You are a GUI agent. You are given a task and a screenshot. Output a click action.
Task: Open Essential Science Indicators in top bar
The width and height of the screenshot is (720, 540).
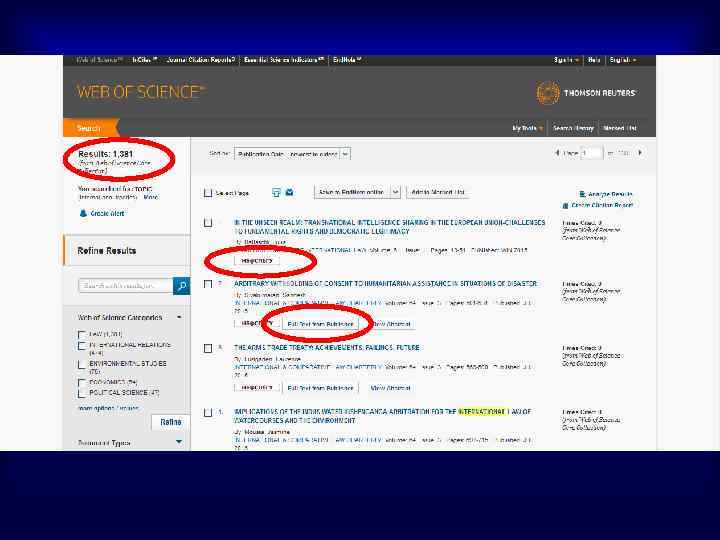[284, 60]
